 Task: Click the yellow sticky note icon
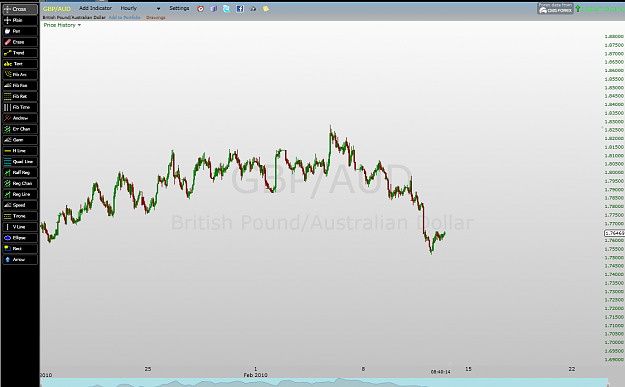click(266, 8)
